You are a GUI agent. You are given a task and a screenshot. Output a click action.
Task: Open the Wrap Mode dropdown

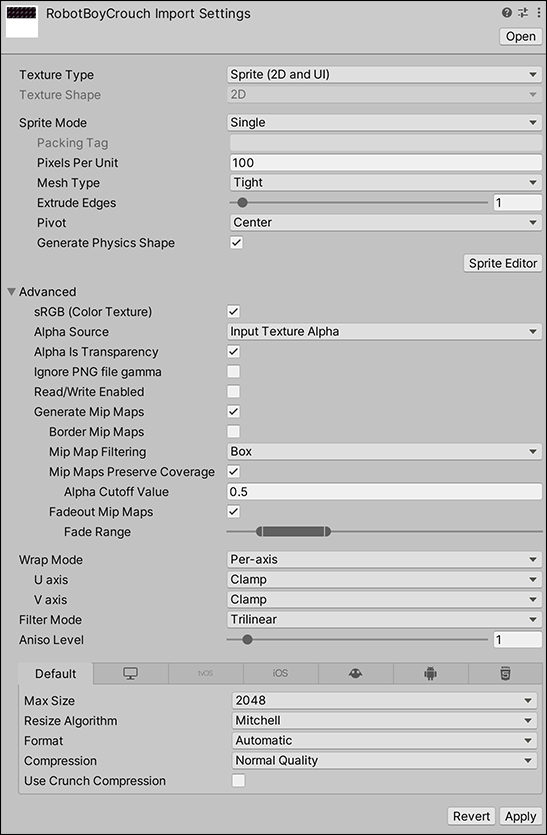(384, 560)
